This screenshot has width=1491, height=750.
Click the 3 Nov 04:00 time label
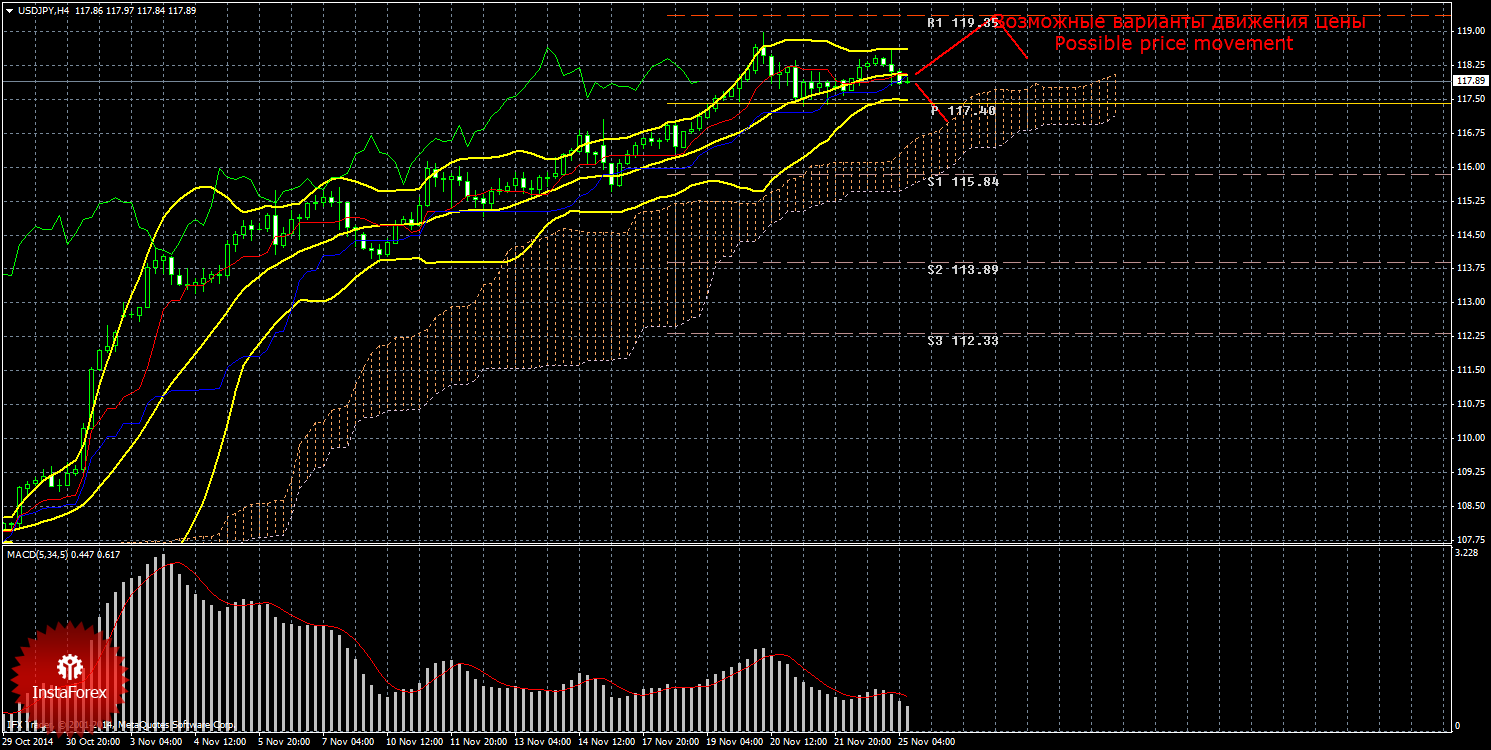coord(155,742)
